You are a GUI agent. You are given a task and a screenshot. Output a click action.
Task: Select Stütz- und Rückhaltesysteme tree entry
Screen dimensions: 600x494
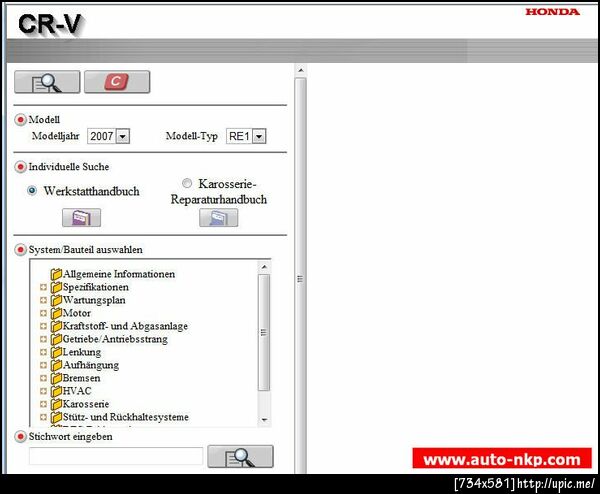(x=126, y=417)
